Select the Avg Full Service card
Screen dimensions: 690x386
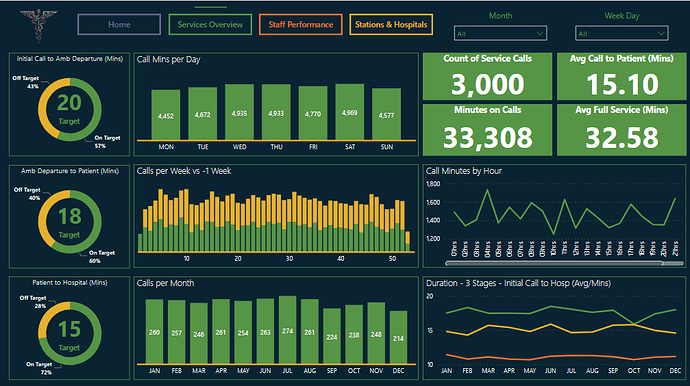click(621, 130)
